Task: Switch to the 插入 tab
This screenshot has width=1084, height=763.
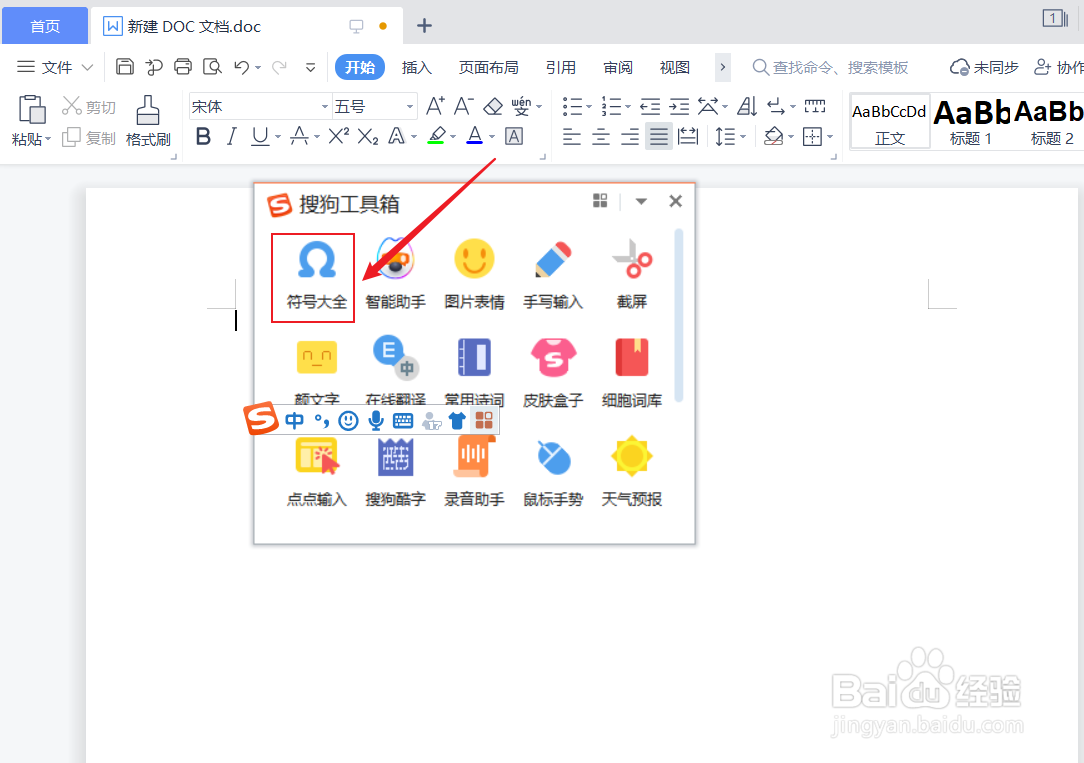Action: click(416, 67)
